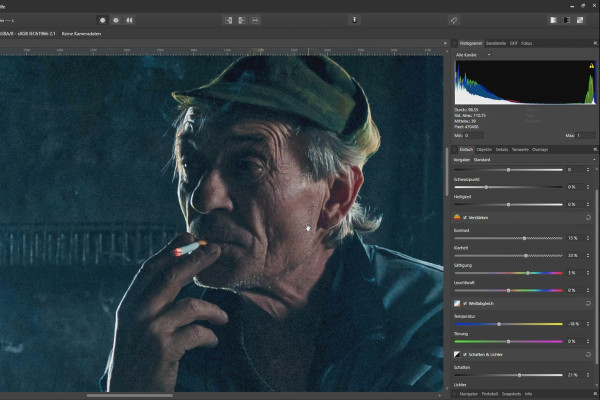Open the Assistant options icon

(354, 20)
